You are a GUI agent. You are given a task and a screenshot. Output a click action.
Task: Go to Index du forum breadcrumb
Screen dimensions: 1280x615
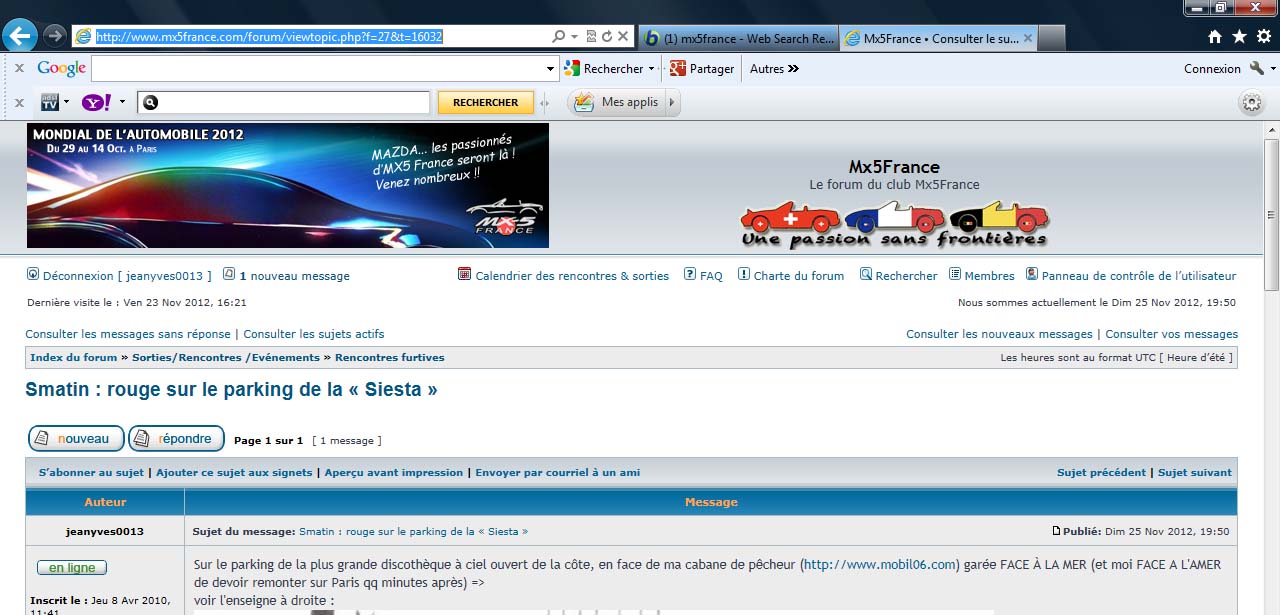(74, 357)
